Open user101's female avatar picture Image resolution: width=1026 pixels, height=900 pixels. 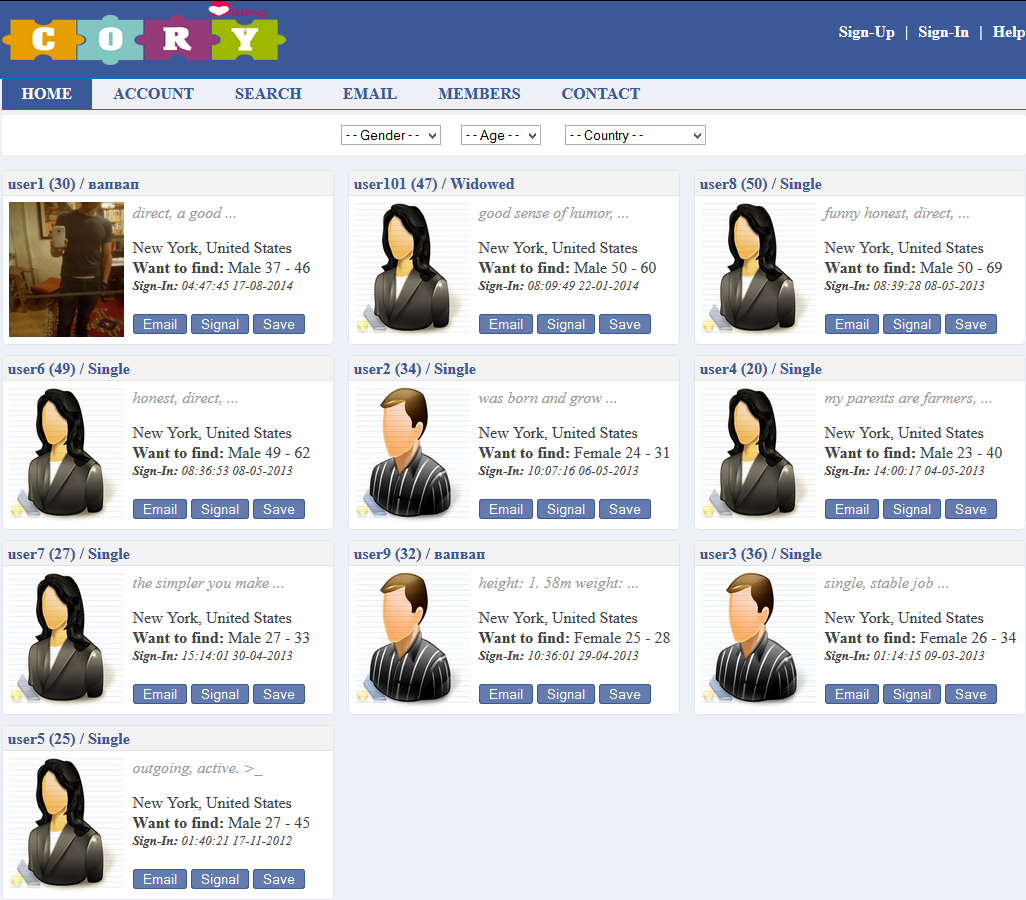pos(412,269)
